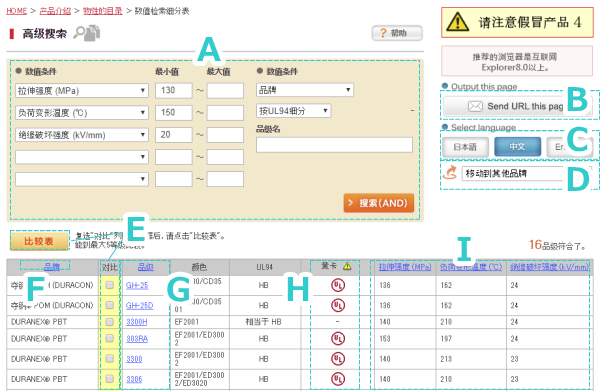Screen dimensions: 600x391
Task: Sort by 拉伸强度 (MPa) column header
Action: point(405,267)
